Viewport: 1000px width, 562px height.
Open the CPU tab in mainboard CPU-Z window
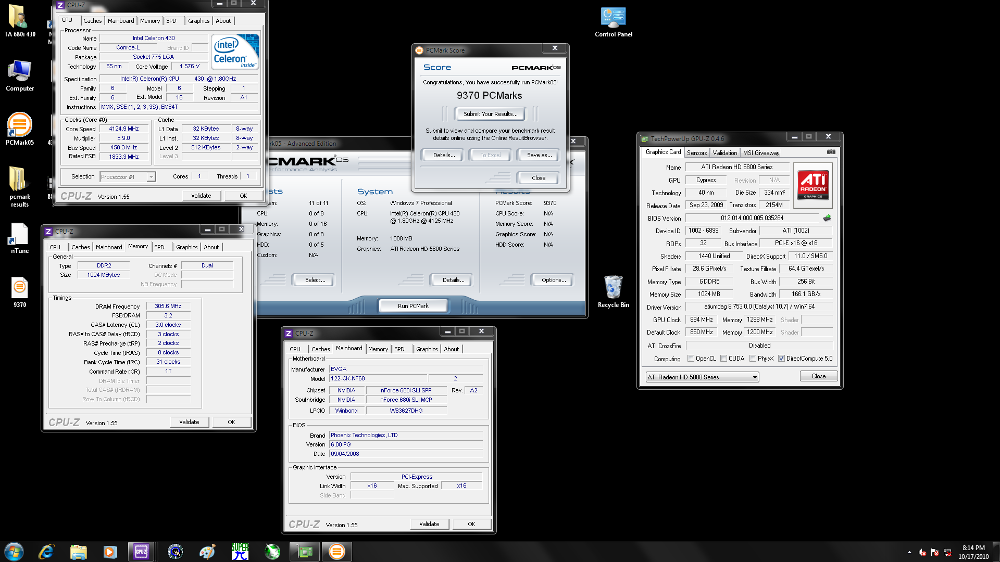(x=296, y=349)
